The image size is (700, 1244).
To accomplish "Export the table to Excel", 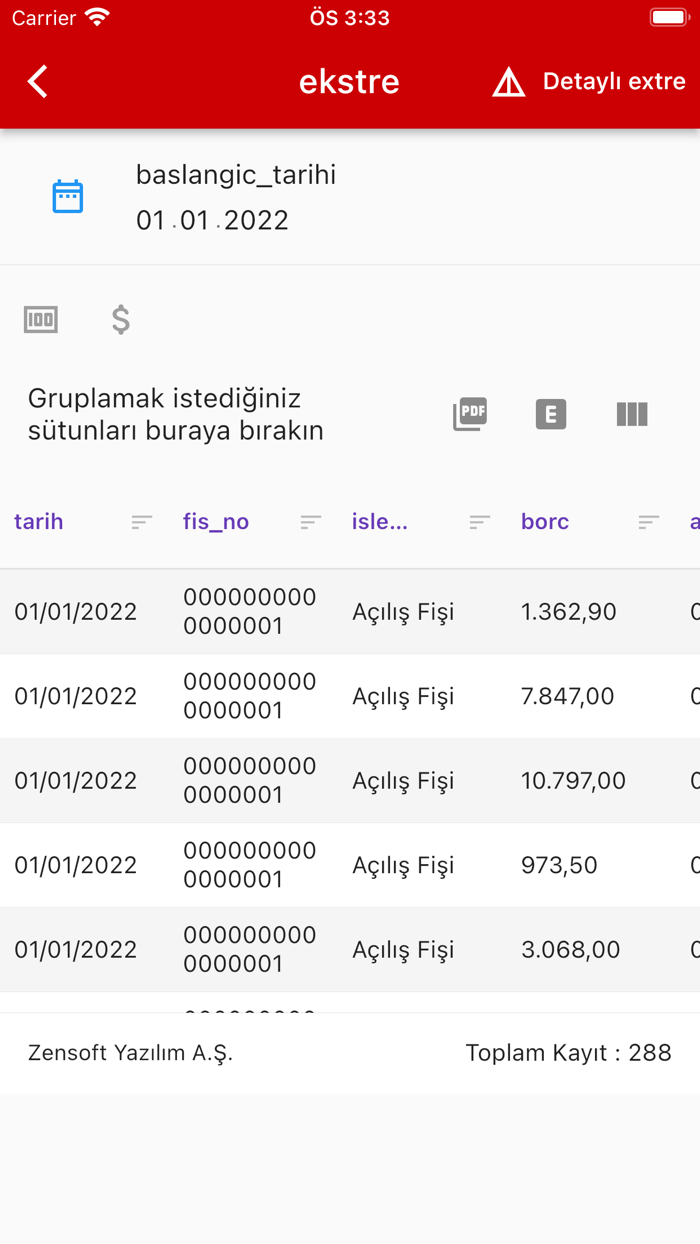I will [551, 414].
